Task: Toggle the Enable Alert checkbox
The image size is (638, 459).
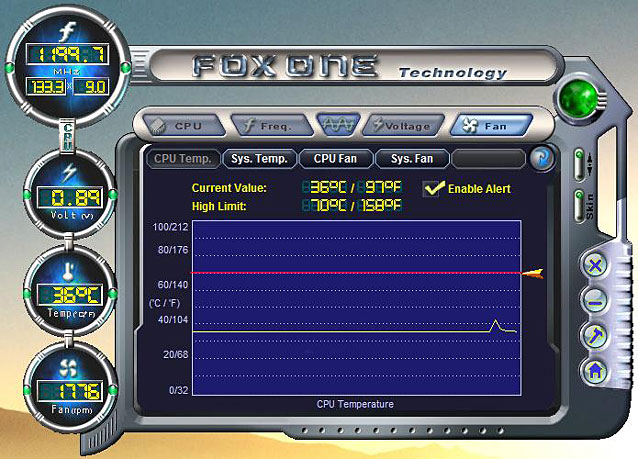Action: click(x=431, y=189)
